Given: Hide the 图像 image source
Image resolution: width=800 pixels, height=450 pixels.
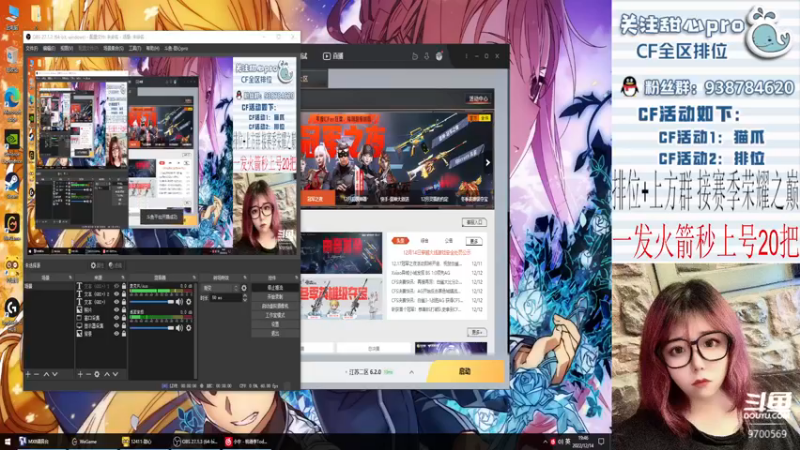Looking at the screenshot, I should point(116,310).
